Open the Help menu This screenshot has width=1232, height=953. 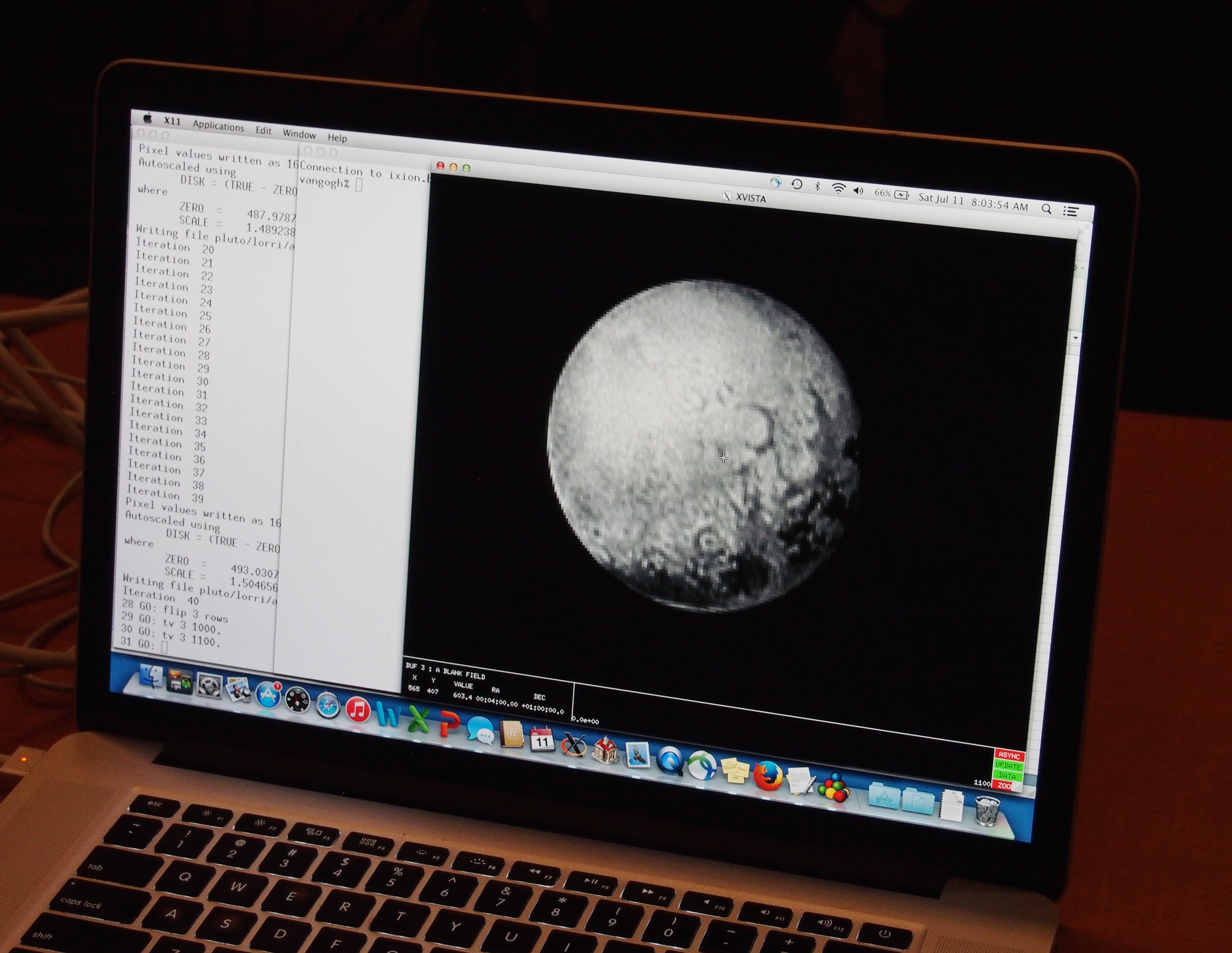click(337, 138)
